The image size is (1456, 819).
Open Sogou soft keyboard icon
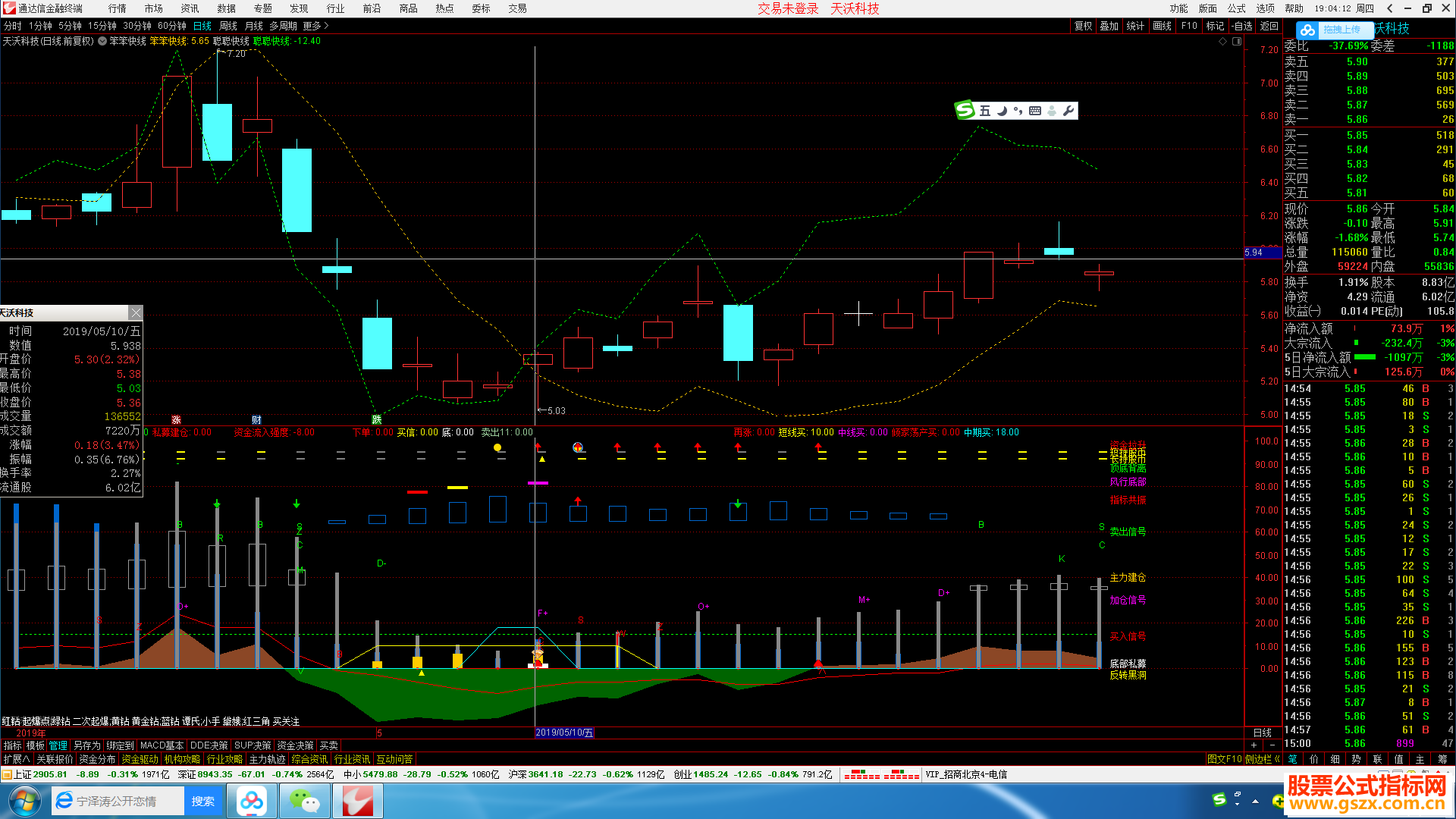(1034, 111)
